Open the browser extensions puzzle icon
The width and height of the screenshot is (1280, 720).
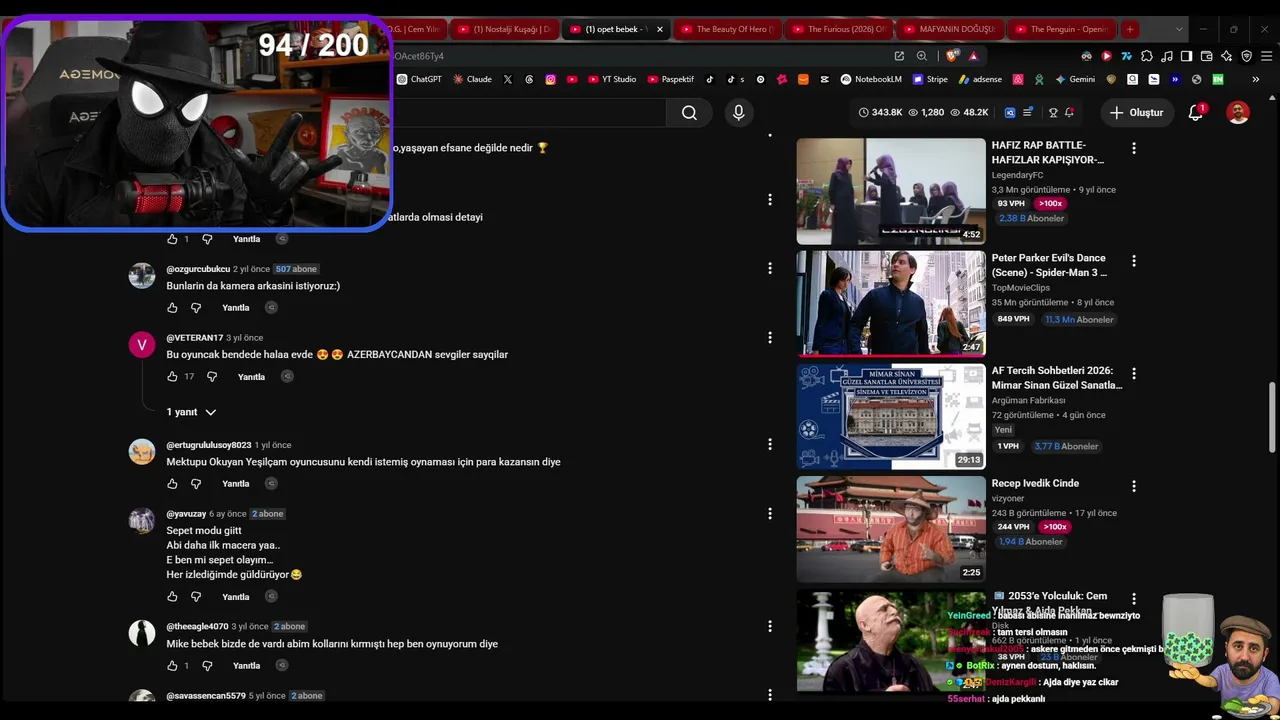point(1147,56)
